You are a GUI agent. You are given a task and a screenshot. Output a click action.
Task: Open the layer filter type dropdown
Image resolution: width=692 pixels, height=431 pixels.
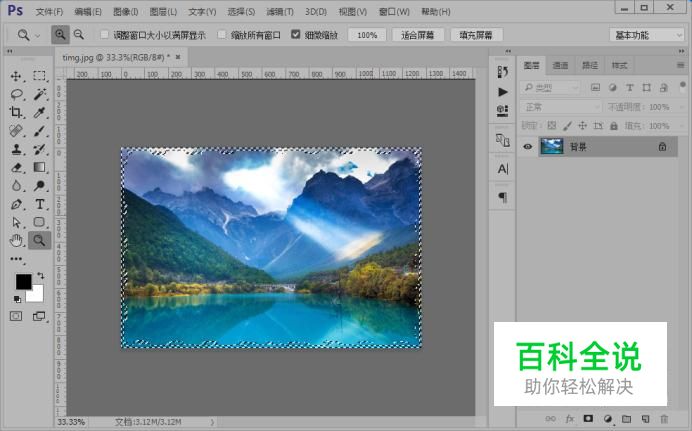(x=549, y=88)
